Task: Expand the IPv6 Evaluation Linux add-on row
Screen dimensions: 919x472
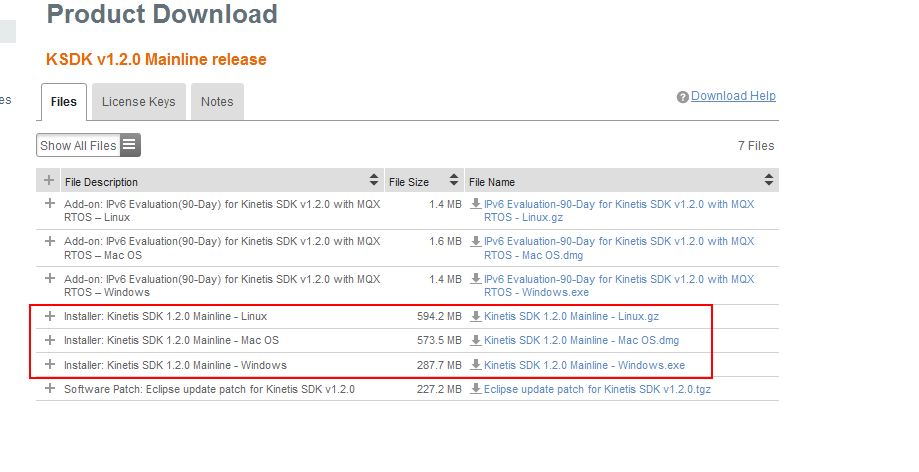Action: [50, 203]
